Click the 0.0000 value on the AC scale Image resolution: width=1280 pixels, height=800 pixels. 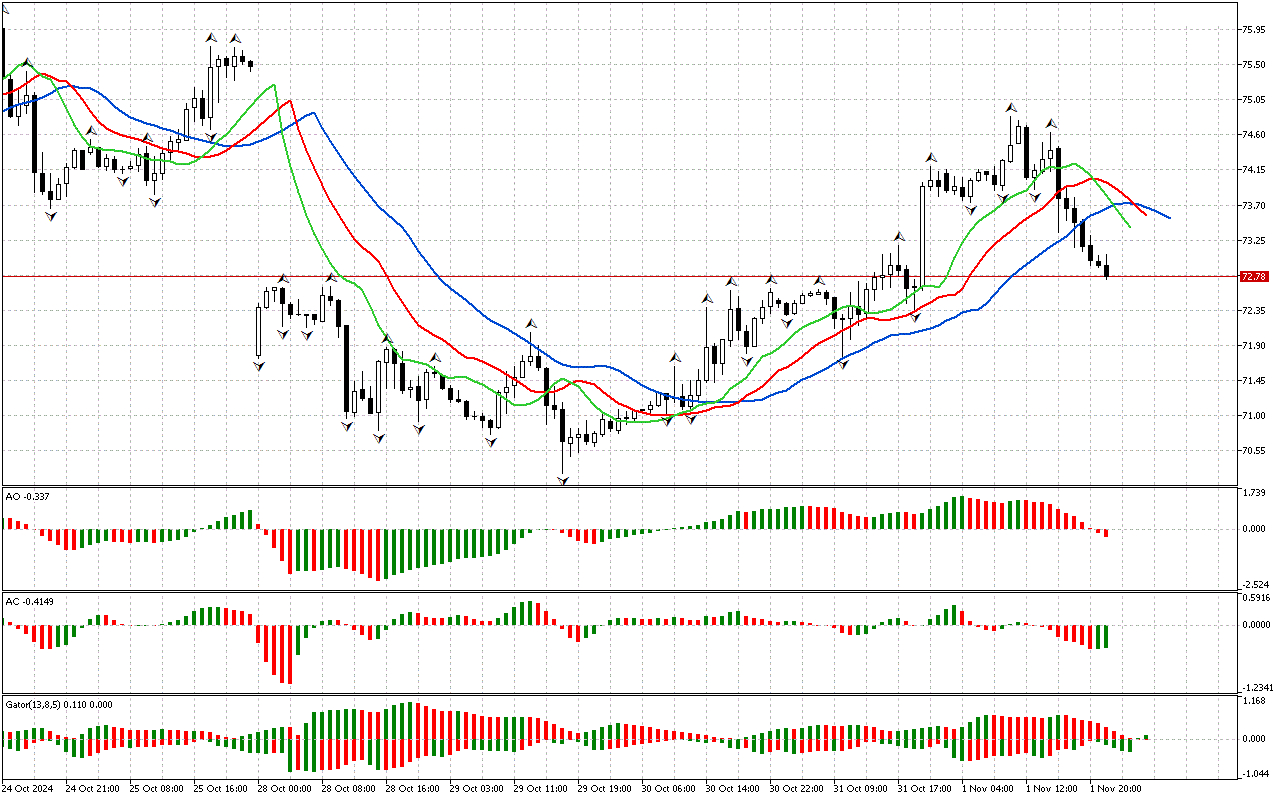1255,625
